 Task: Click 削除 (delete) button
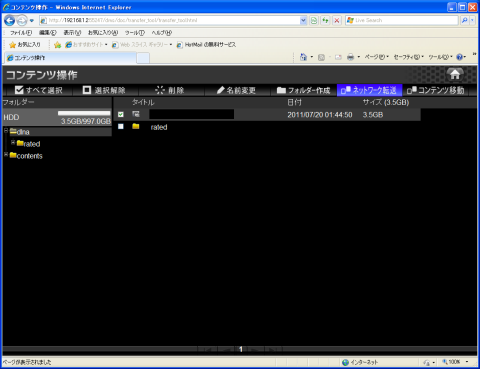click(170, 90)
